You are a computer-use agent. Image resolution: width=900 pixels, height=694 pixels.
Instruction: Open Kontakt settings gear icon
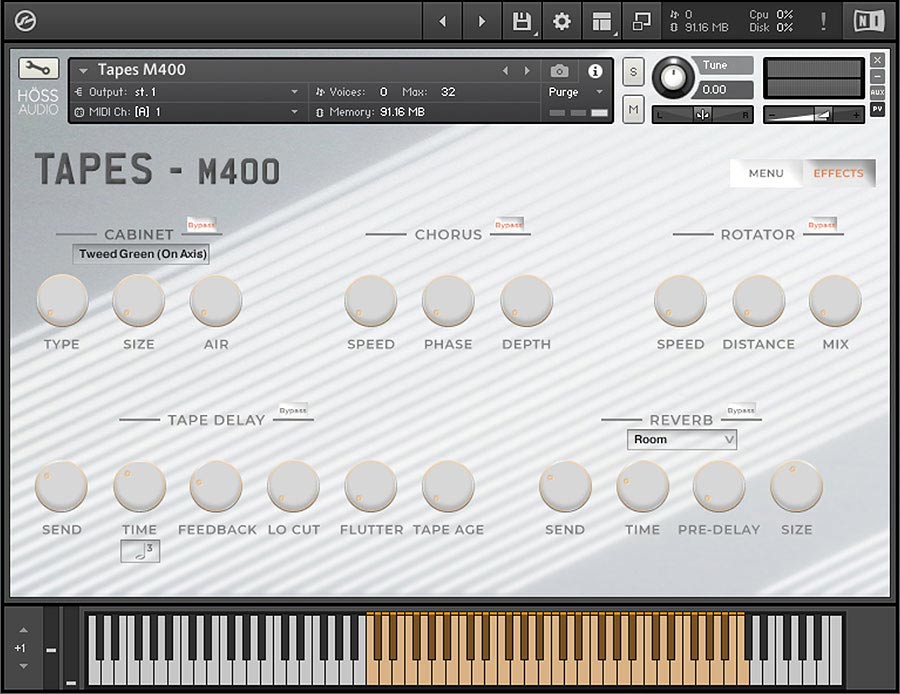point(561,20)
